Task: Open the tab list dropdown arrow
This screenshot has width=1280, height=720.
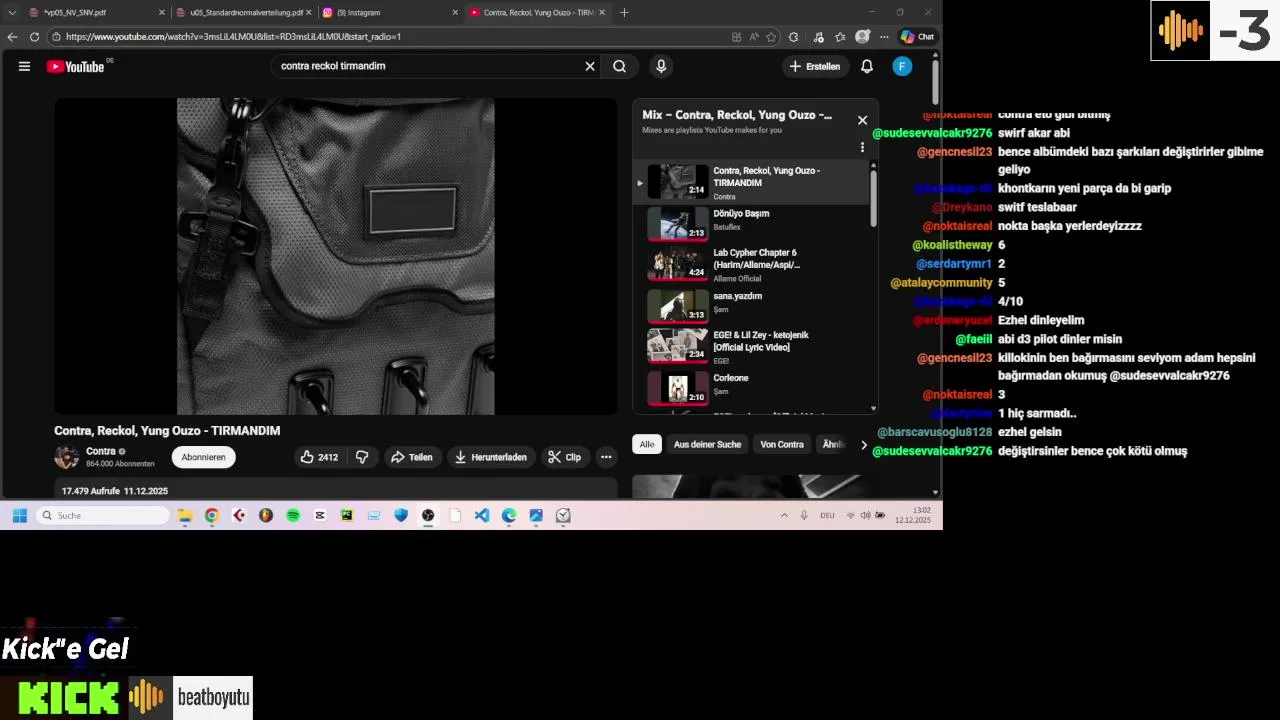Action: (12, 12)
